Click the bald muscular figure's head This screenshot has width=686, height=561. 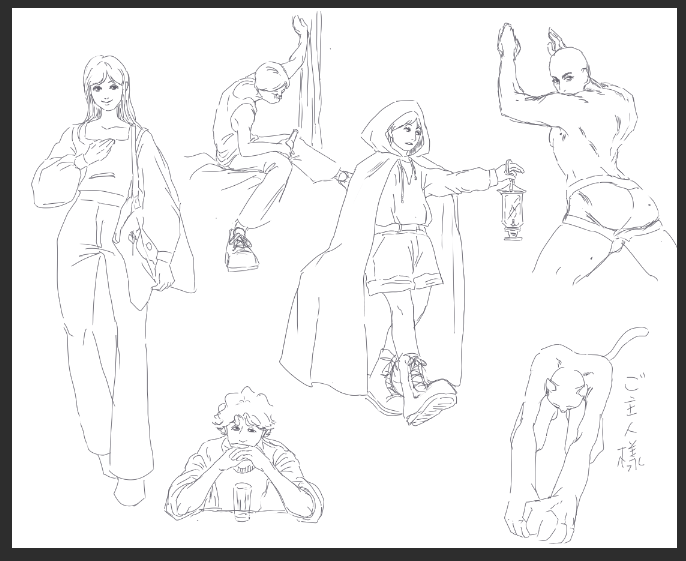[567, 73]
